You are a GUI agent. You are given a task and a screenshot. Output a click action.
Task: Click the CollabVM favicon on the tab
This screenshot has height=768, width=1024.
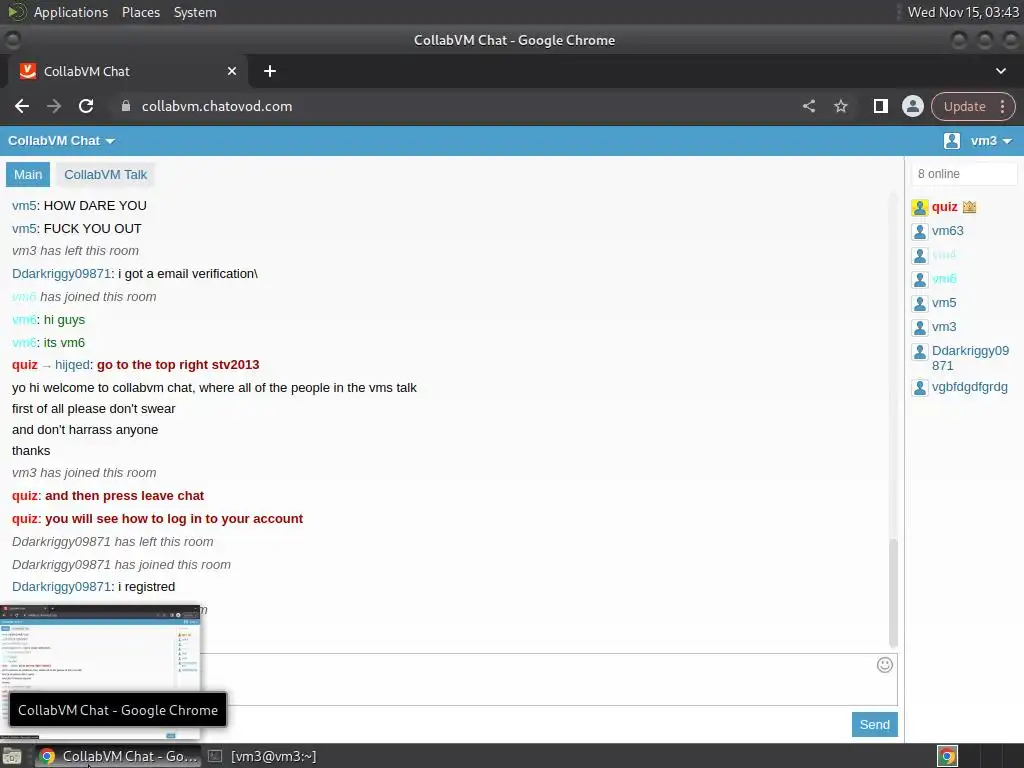point(27,71)
